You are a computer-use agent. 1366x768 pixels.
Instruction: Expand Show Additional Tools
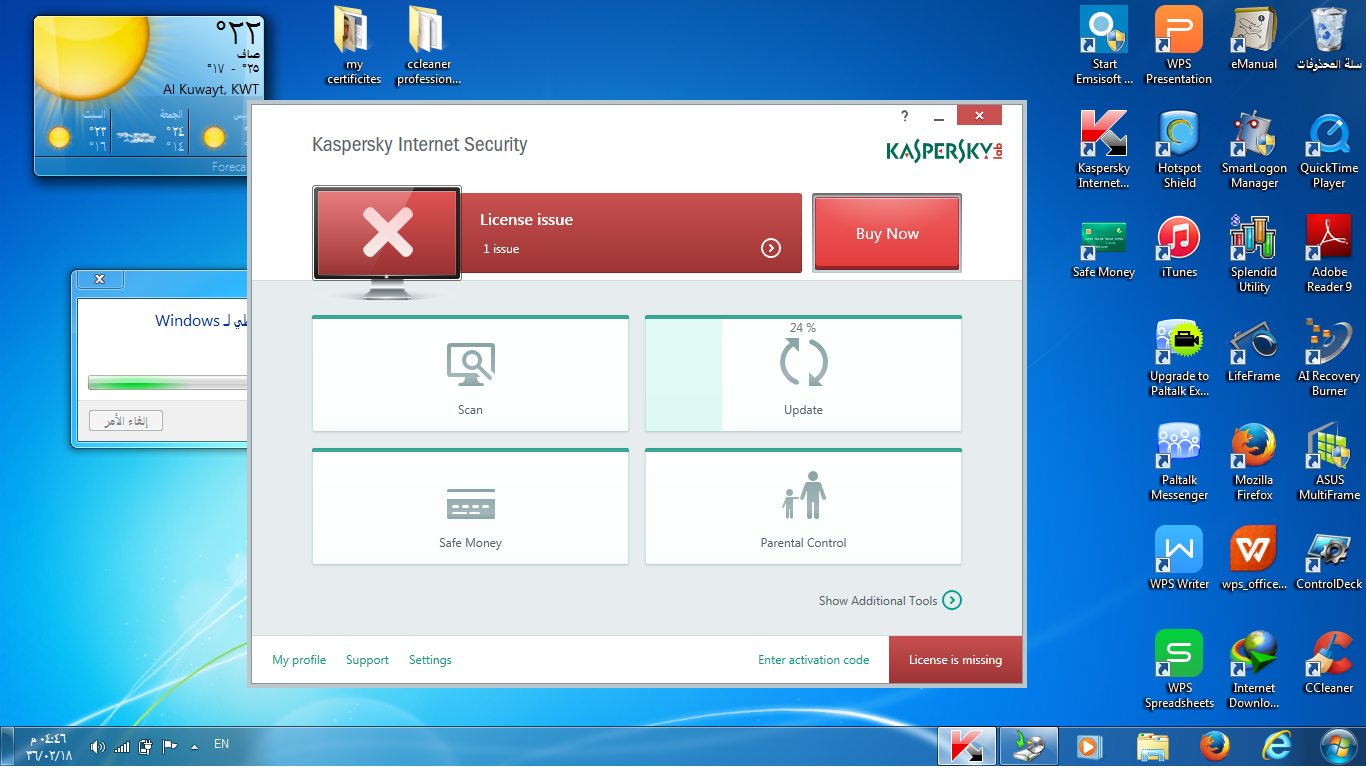click(890, 600)
